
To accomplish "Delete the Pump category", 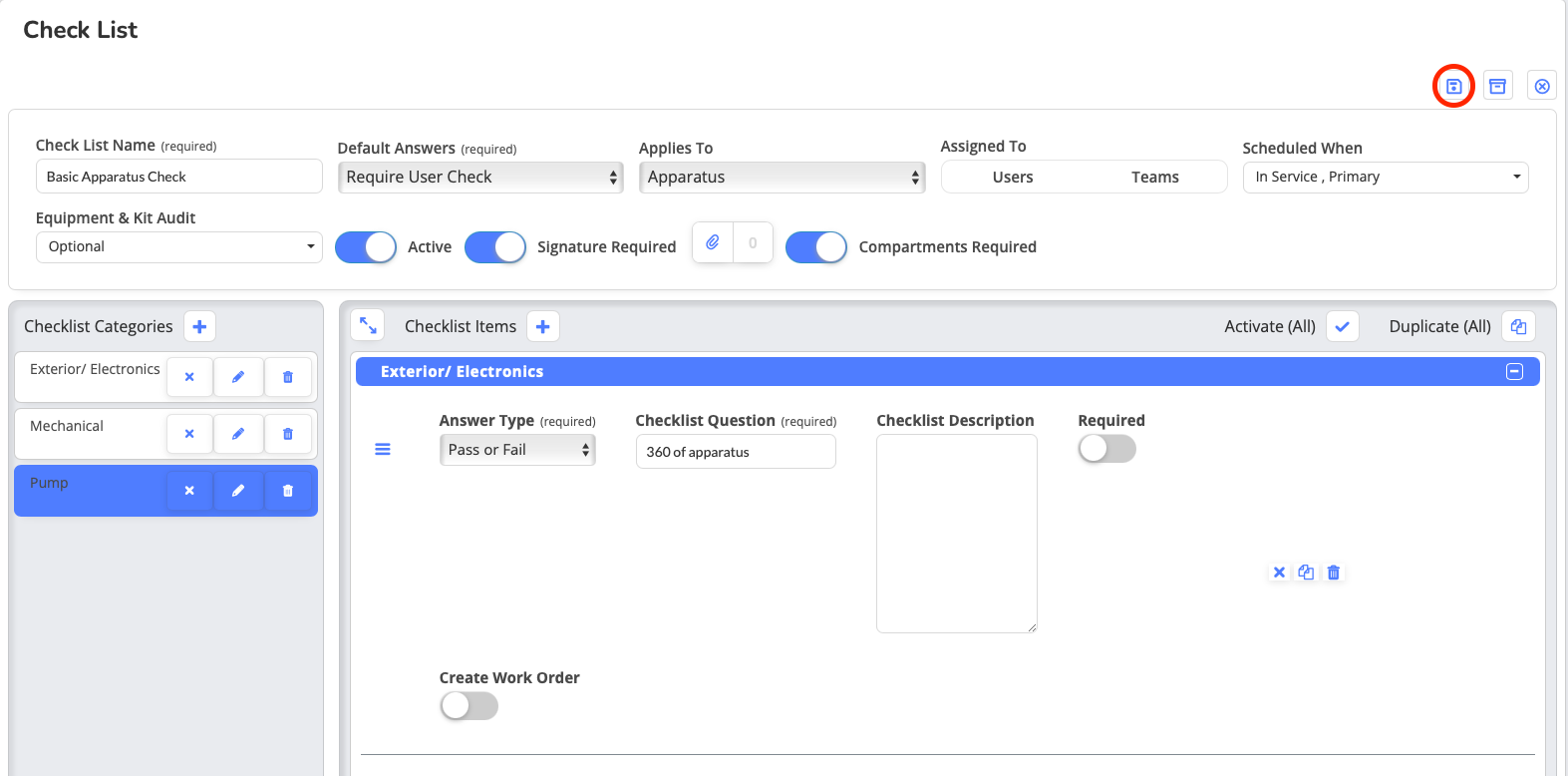I will [x=288, y=491].
